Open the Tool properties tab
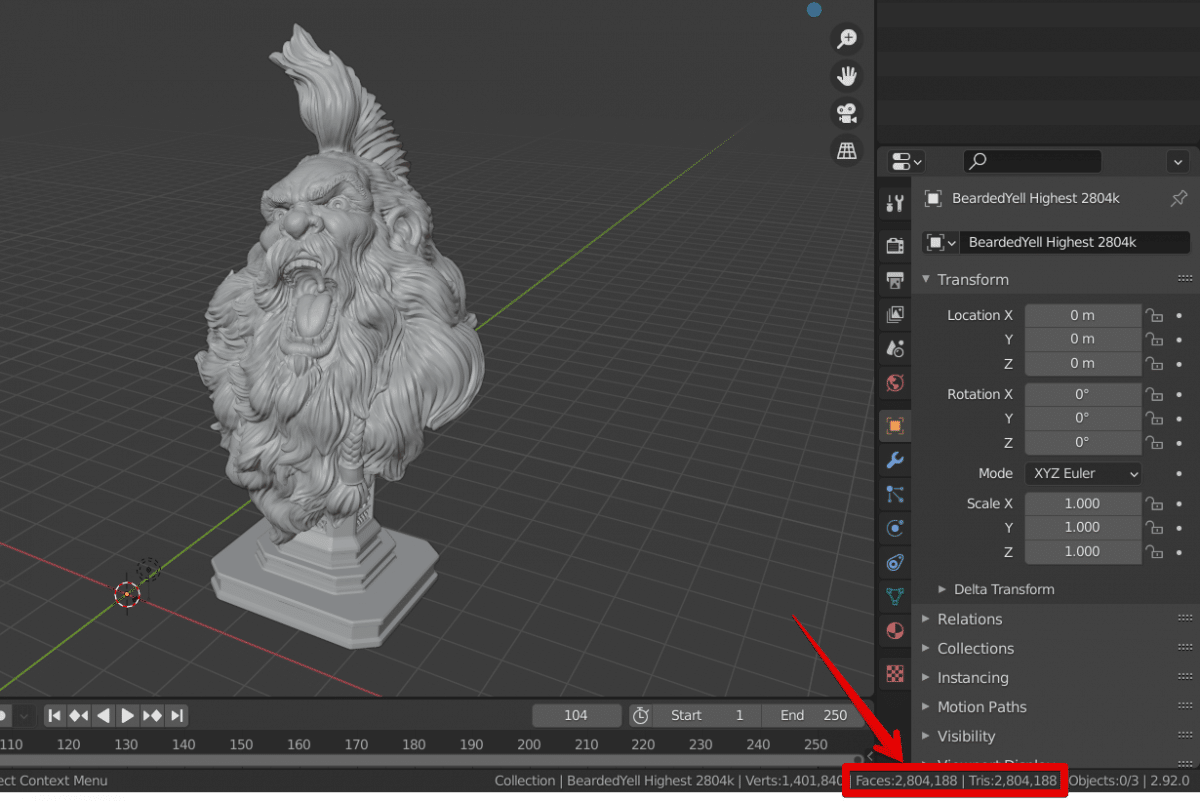This screenshot has width=1200, height=801. pyautogui.click(x=895, y=204)
